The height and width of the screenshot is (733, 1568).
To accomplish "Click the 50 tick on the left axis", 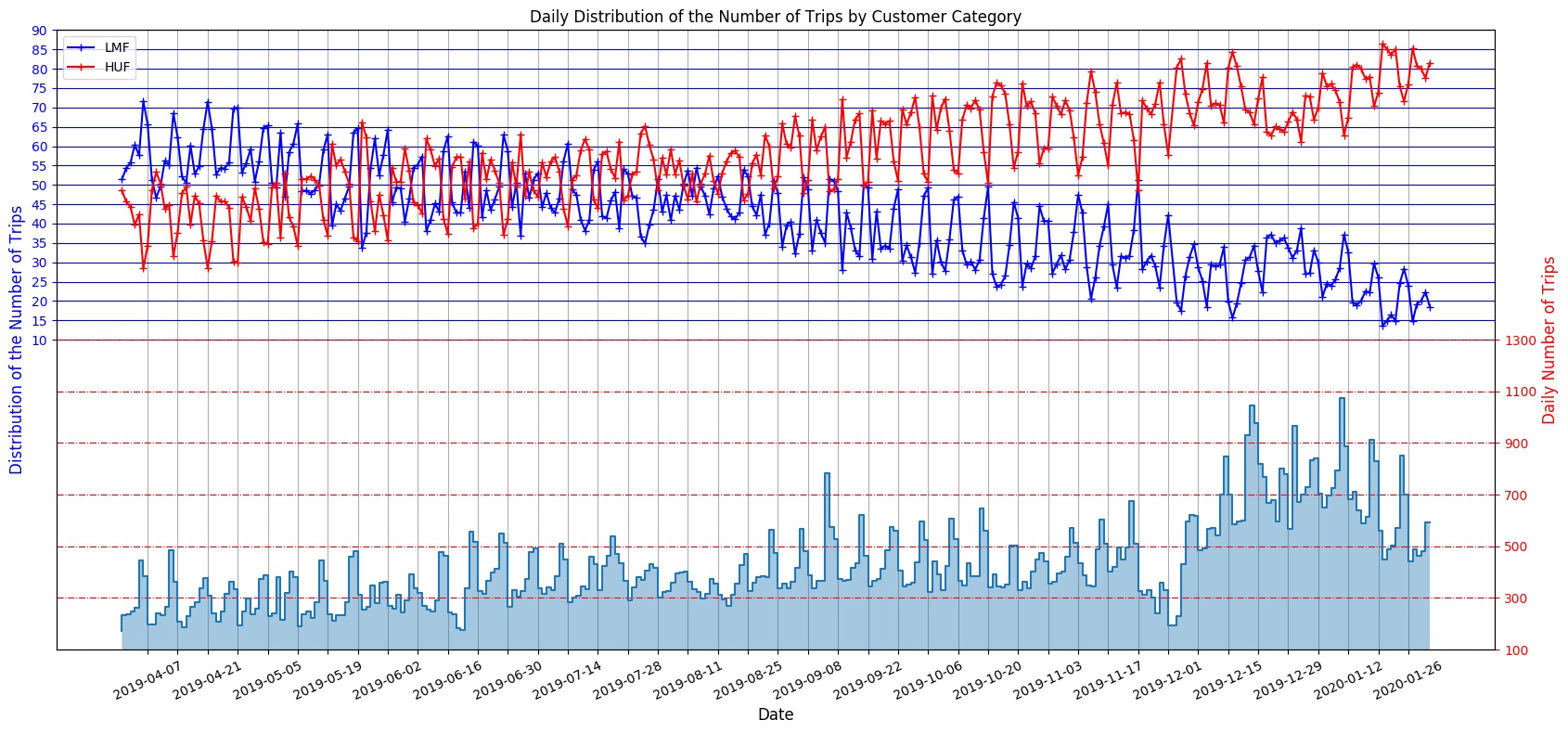I will point(39,186).
